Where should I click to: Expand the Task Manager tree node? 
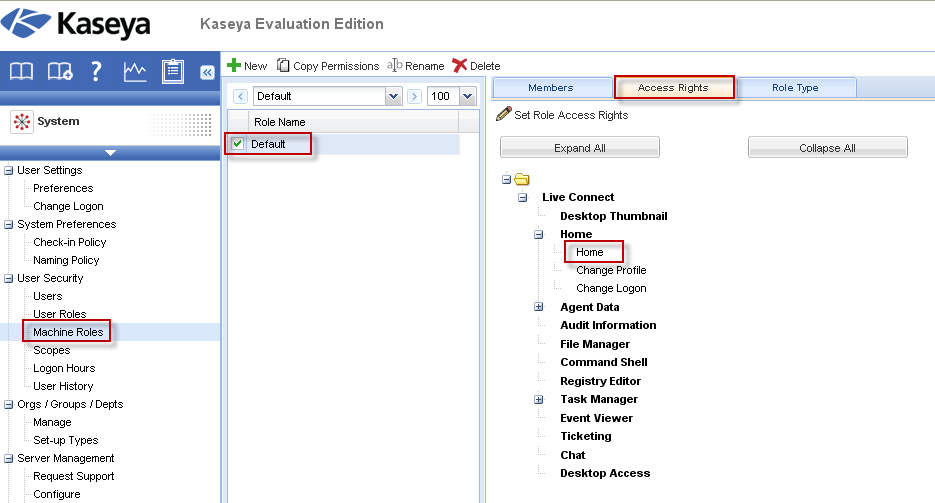click(538, 399)
